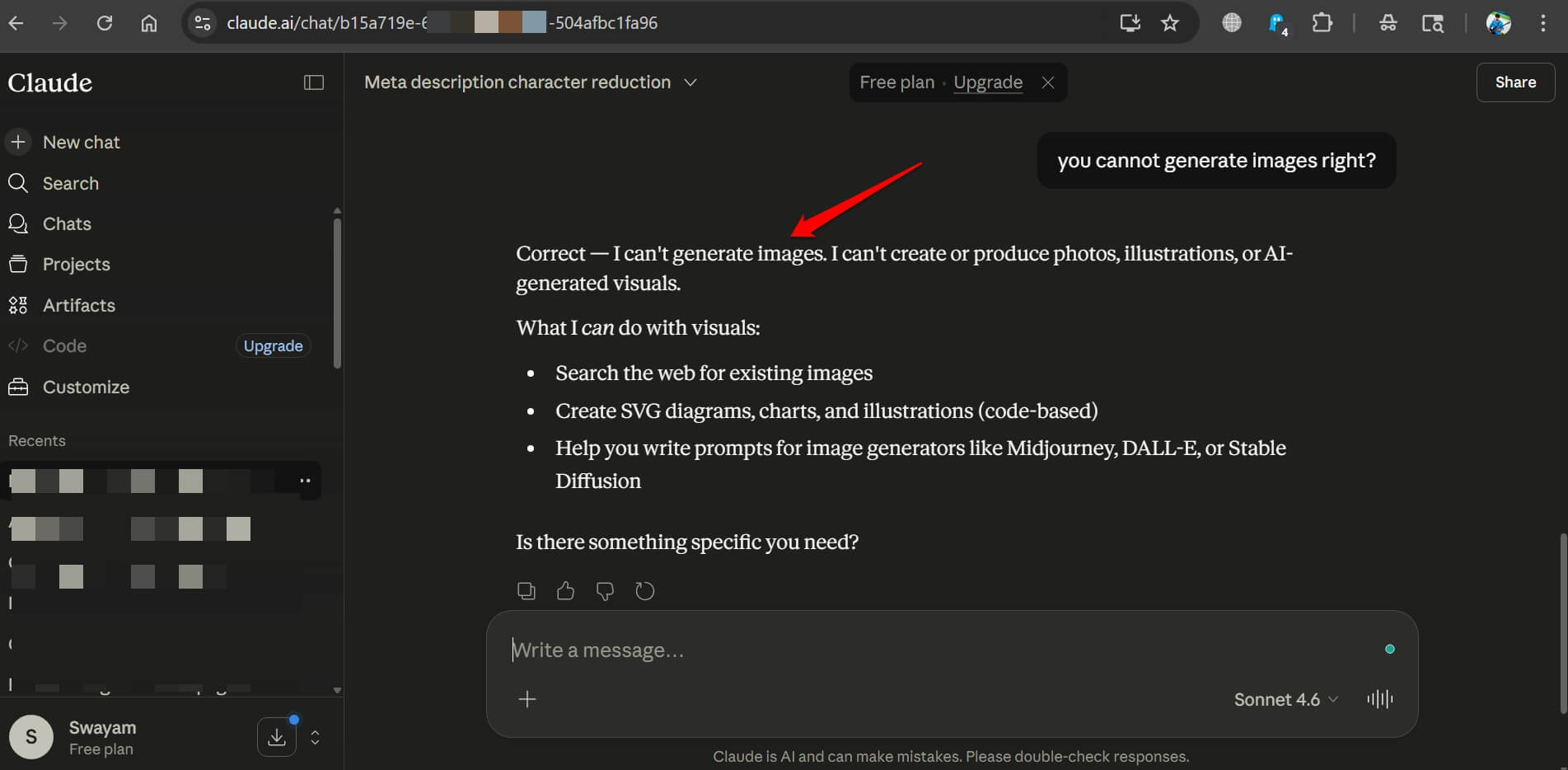Click the 'Recents' heading
This screenshot has height=770, width=1568.
(x=37, y=441)
